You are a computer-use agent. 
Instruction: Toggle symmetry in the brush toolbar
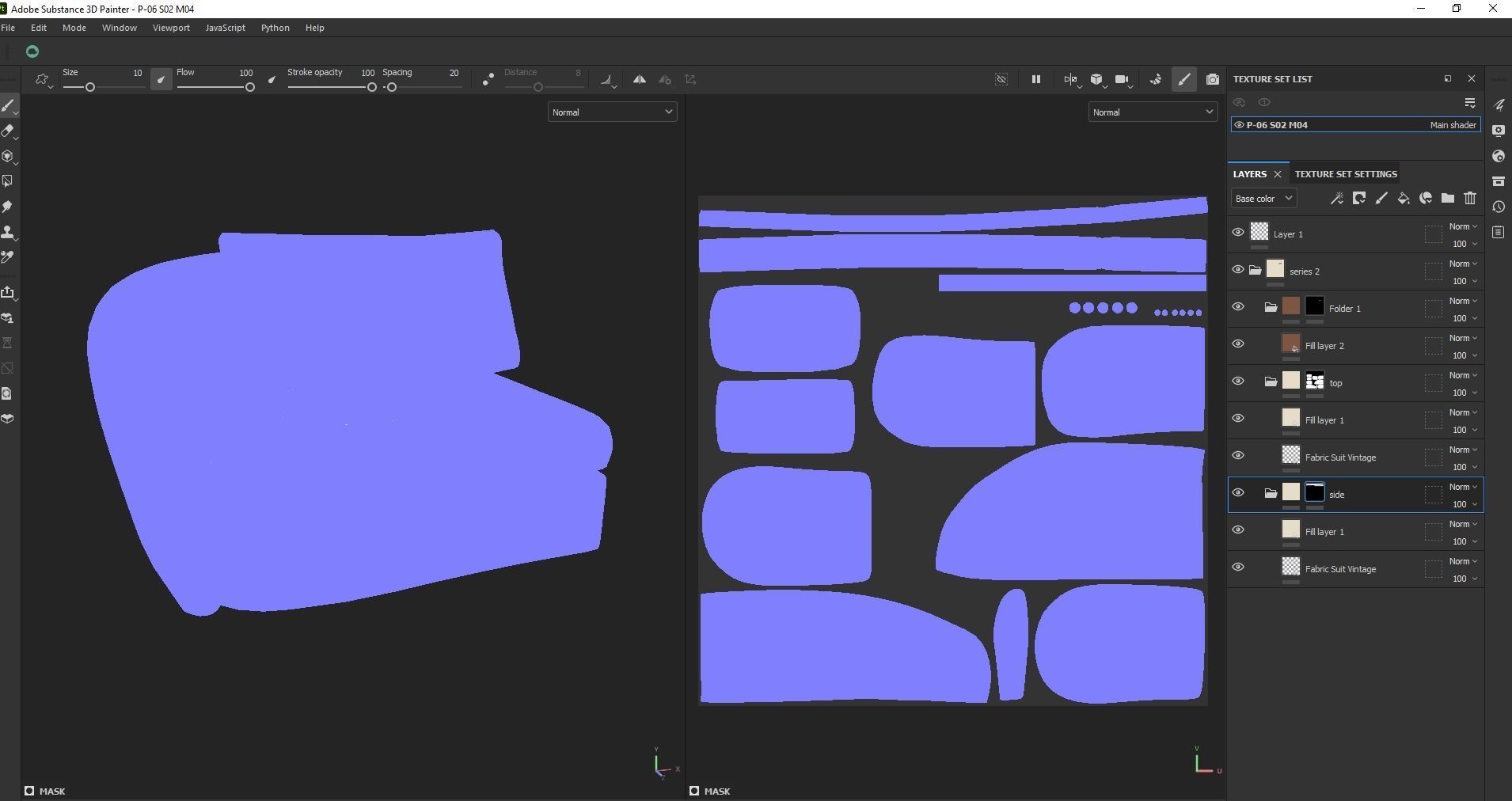640,79
